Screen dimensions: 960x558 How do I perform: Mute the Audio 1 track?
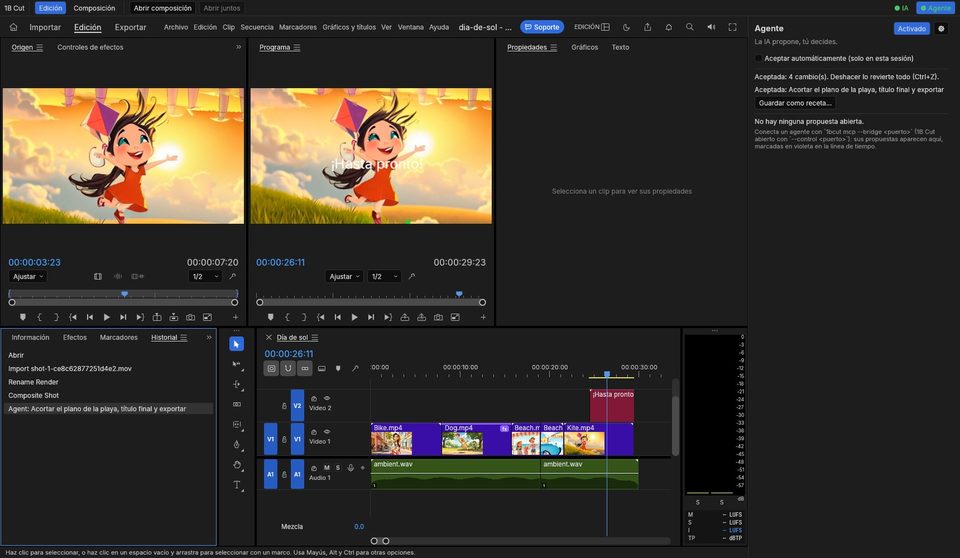[326, 468]
